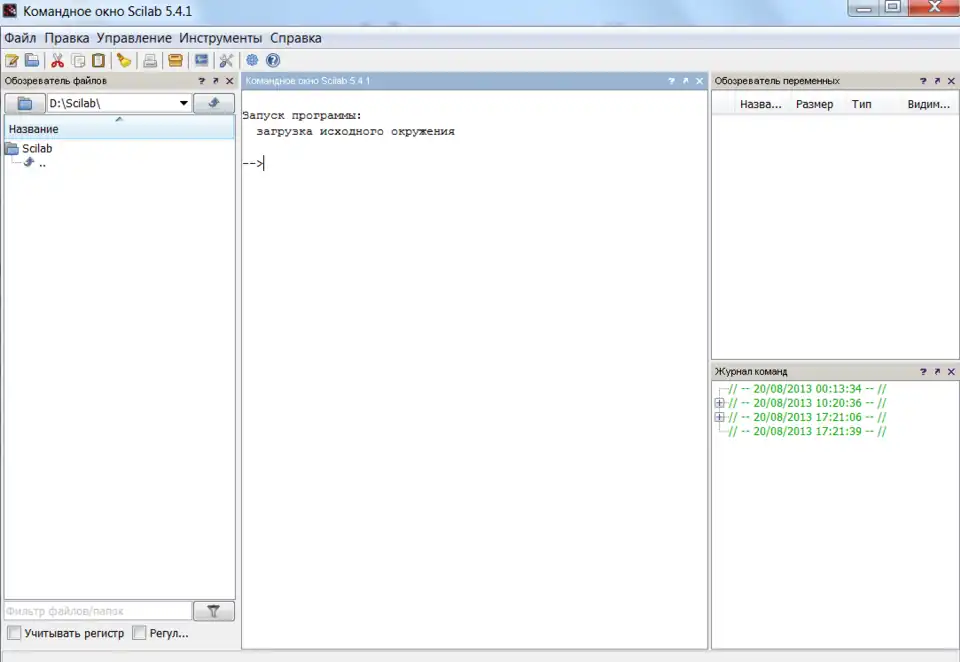Image resolution: width=960 pixels, height=662 pixels.
Task: Open the Инструменты menu
Action: (x=221, y=38)
